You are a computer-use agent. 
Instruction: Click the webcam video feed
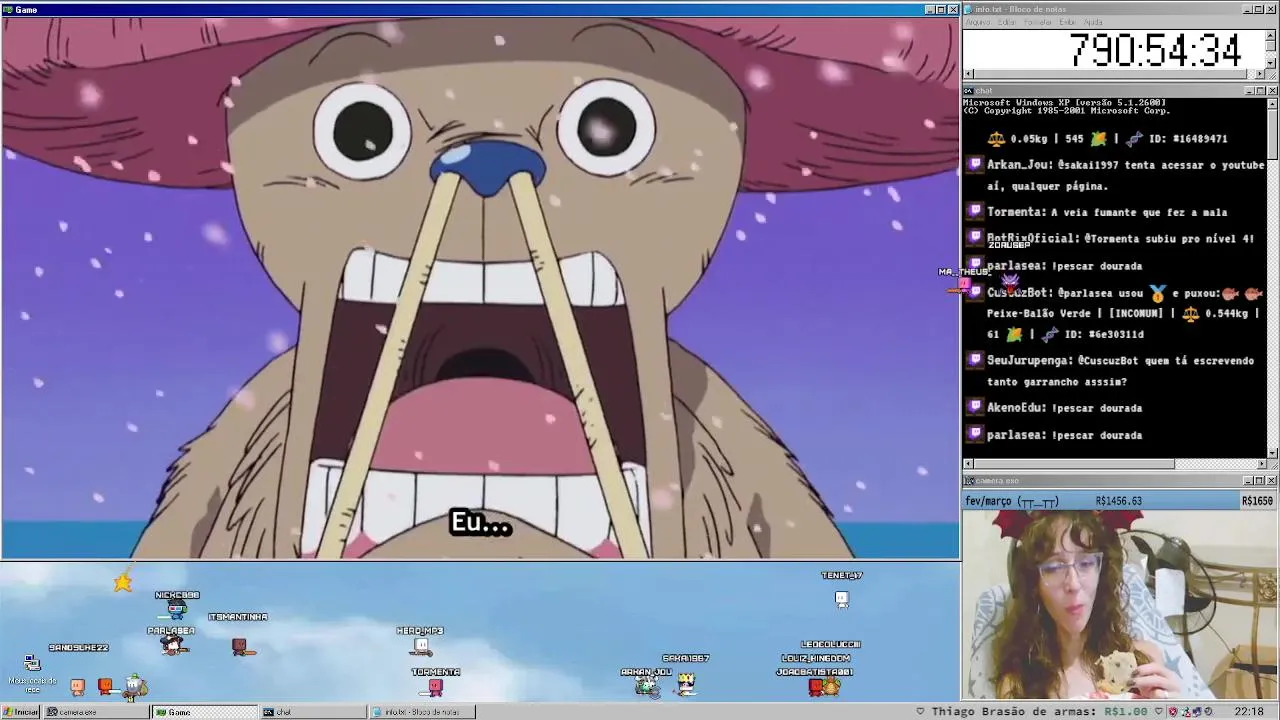pyautogui.click(x=1120, y=604)
